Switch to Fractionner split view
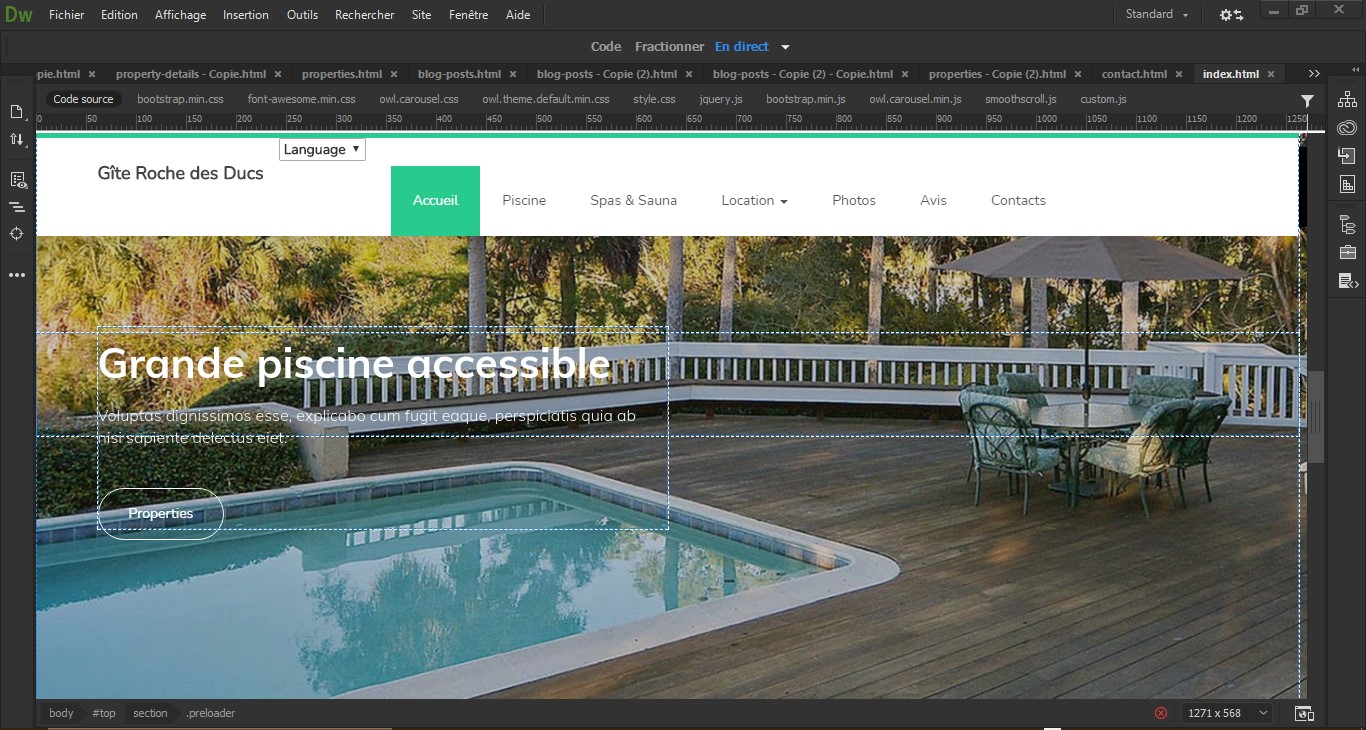This screenshot has height=730, width=1366. tap(669, 47)
